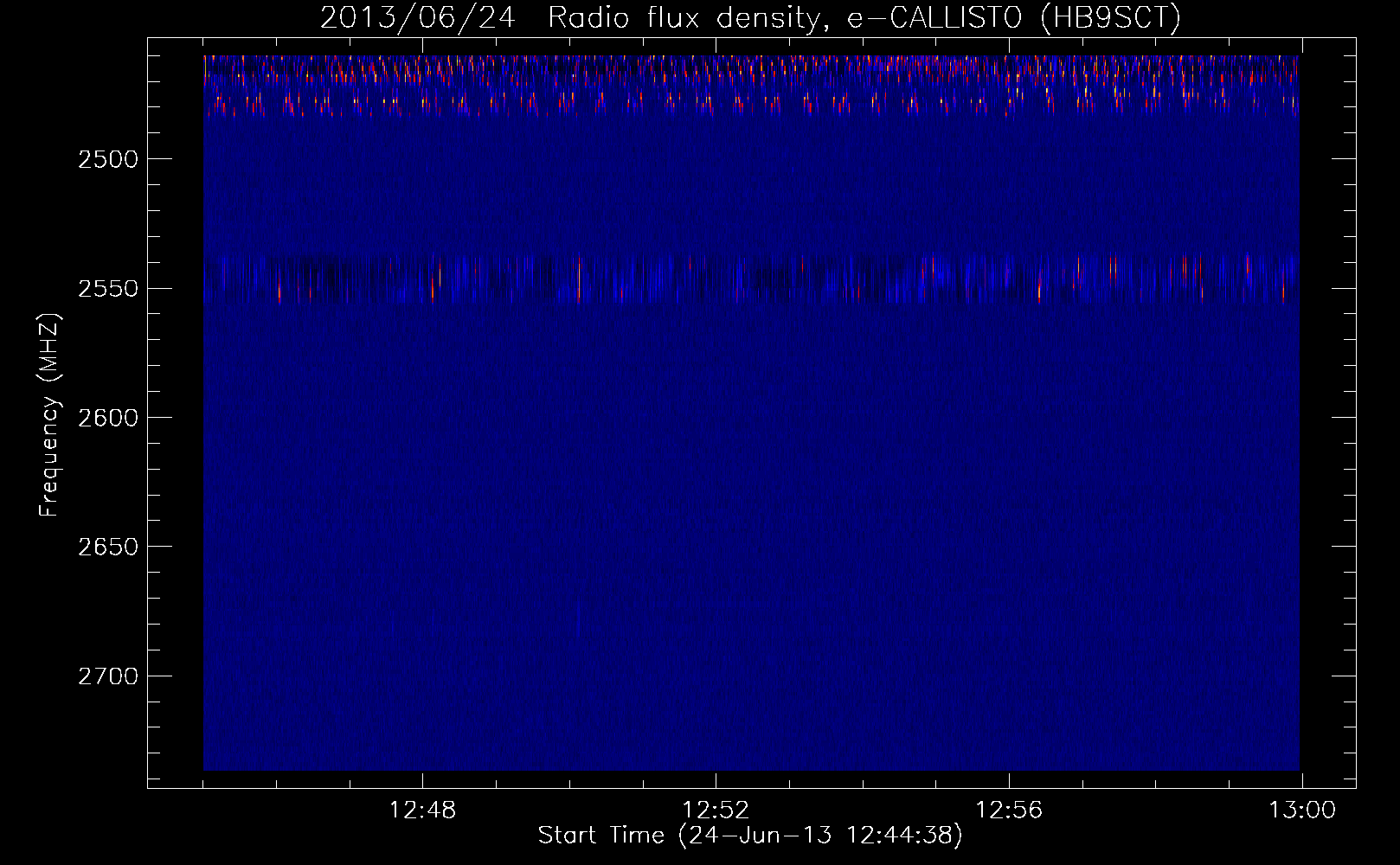Click the interference band near 2550 MHz in spectrogram
The height and width of the screenshot is (865, 1400).
(x=751, y=279)
